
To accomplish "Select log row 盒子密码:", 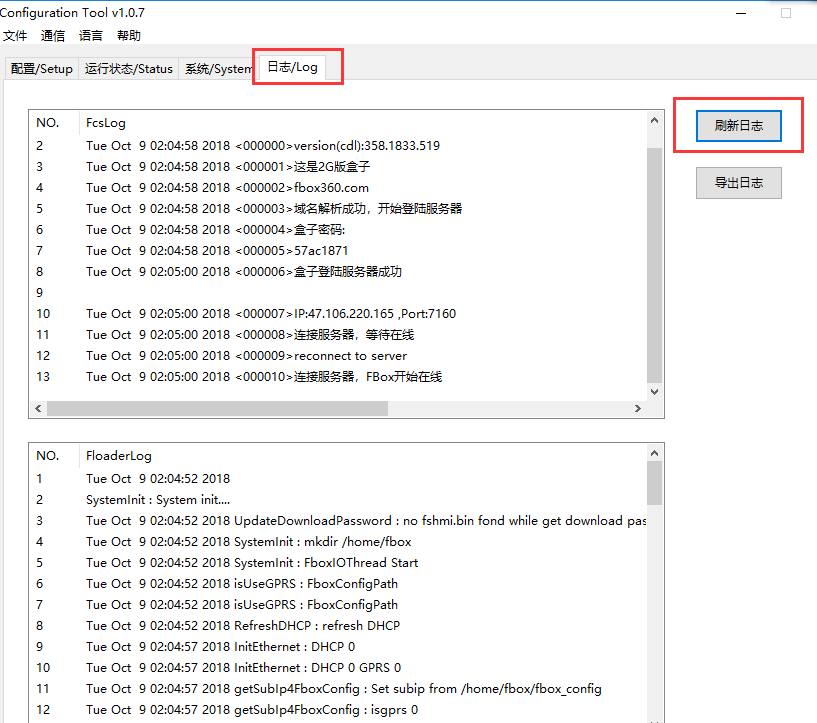I will click(338, 230).
